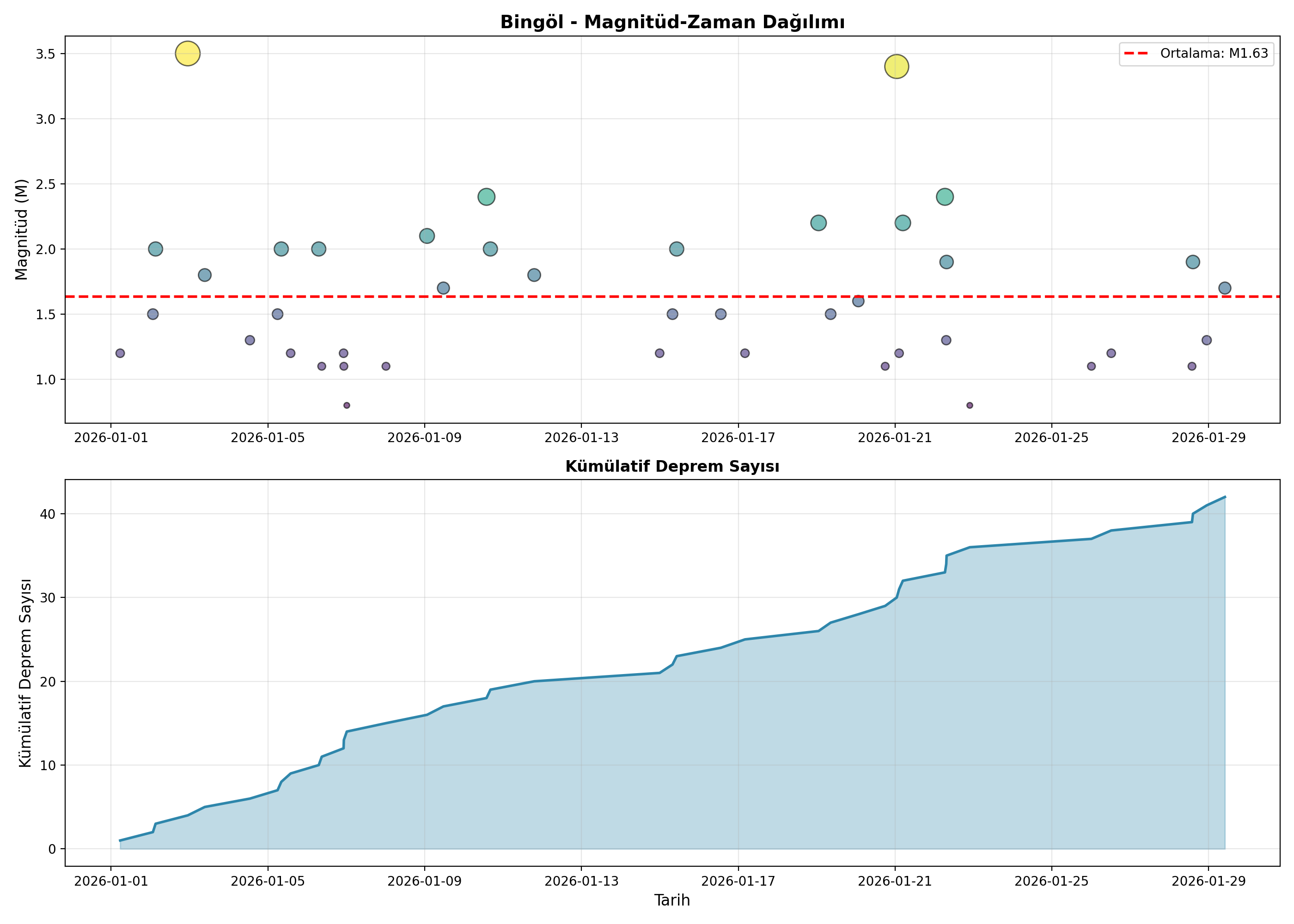
Task: Click the tiny M0.8 marker near 2026-01-23
Action: (970, 406)
